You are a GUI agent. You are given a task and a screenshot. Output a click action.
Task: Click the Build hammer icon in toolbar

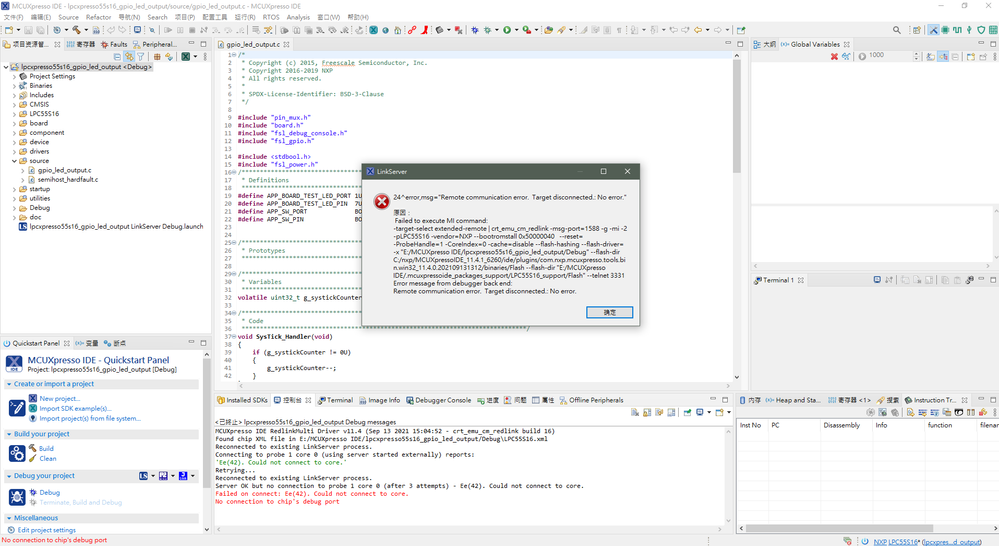76,30
